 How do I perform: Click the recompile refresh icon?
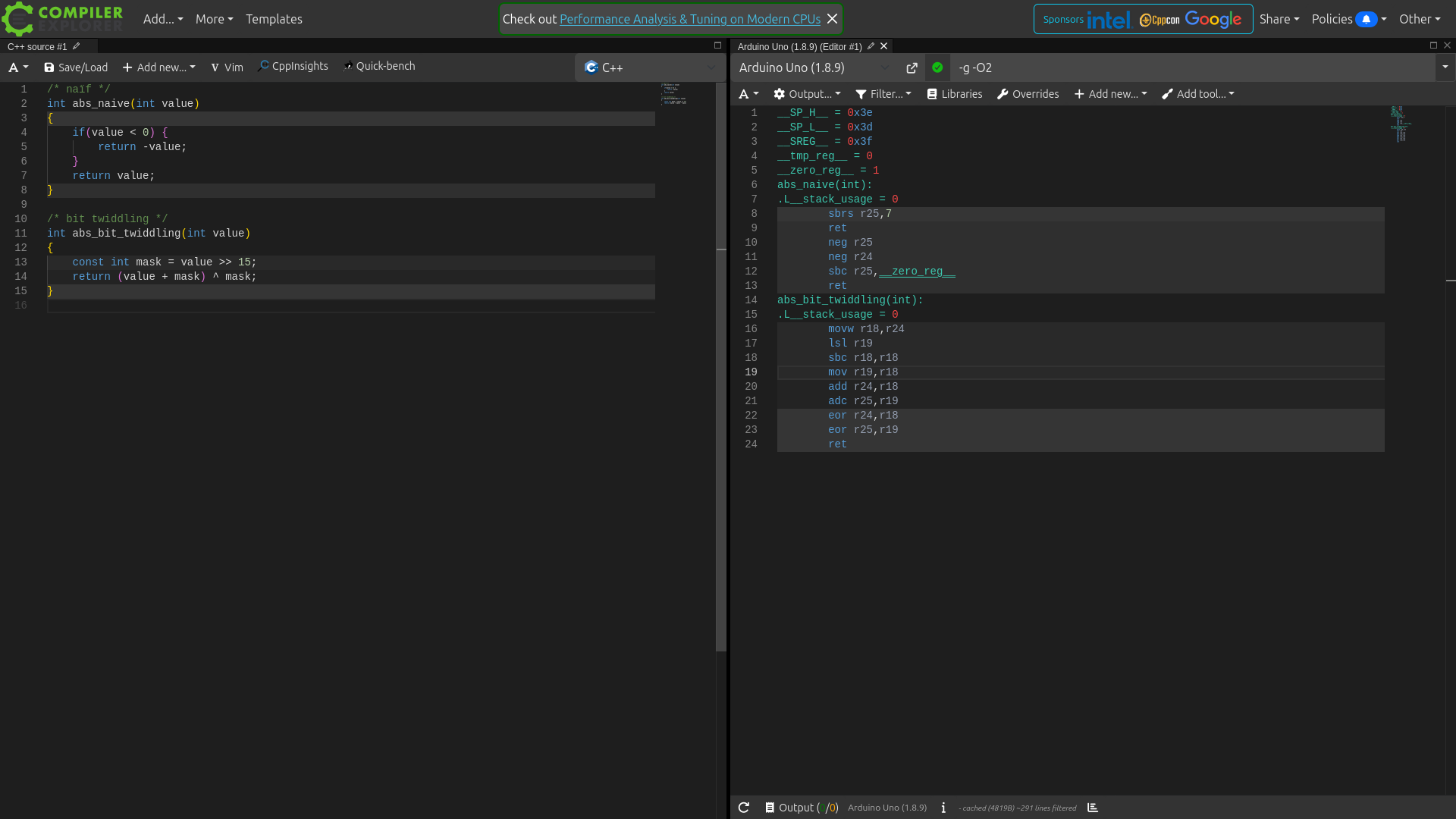point(744,808)
